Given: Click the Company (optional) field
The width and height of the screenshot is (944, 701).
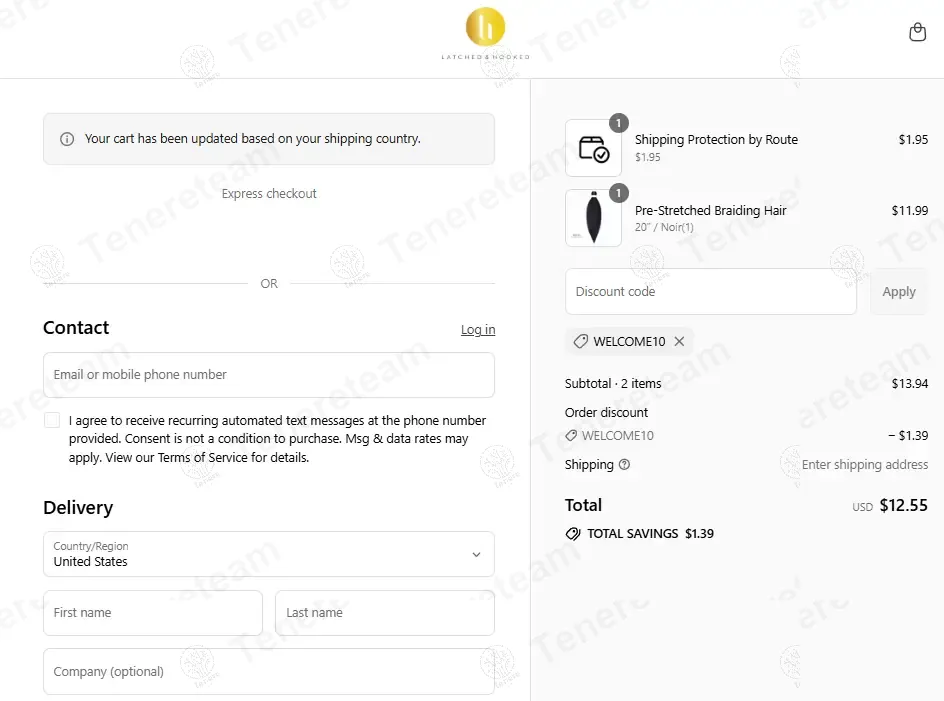Looking at the screenshot, I should tap(269, 671).
